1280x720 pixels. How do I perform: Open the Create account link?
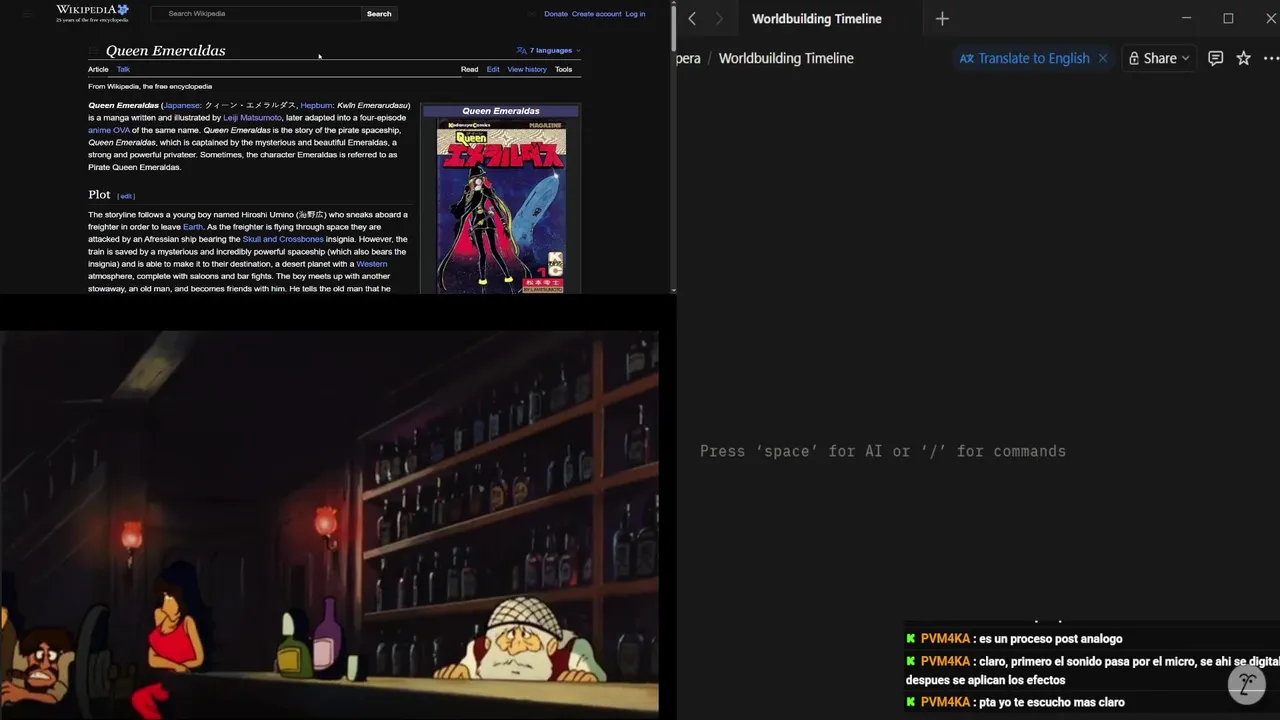(596, 14)
